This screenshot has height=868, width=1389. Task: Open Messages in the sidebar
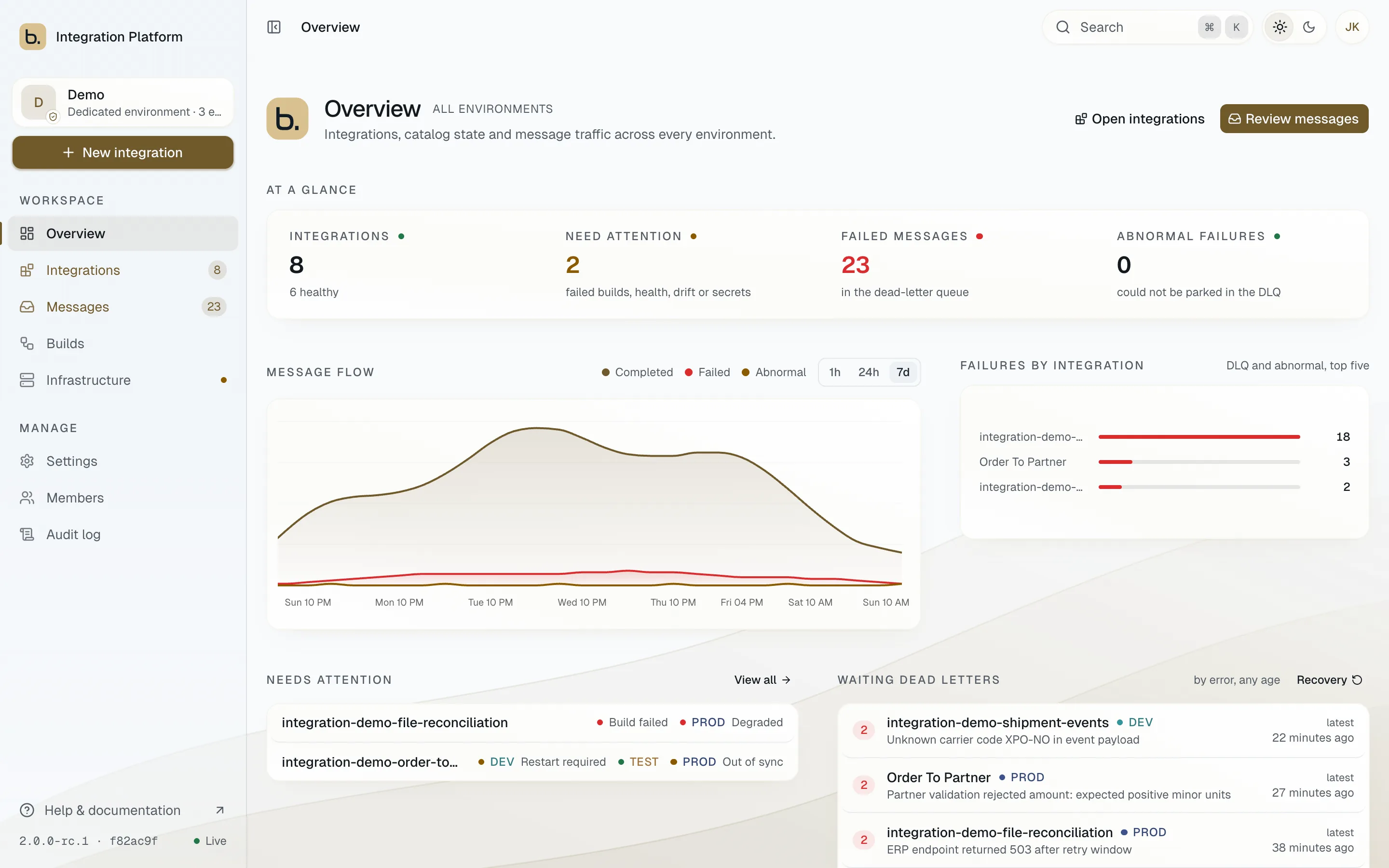[x=123, y=307]
